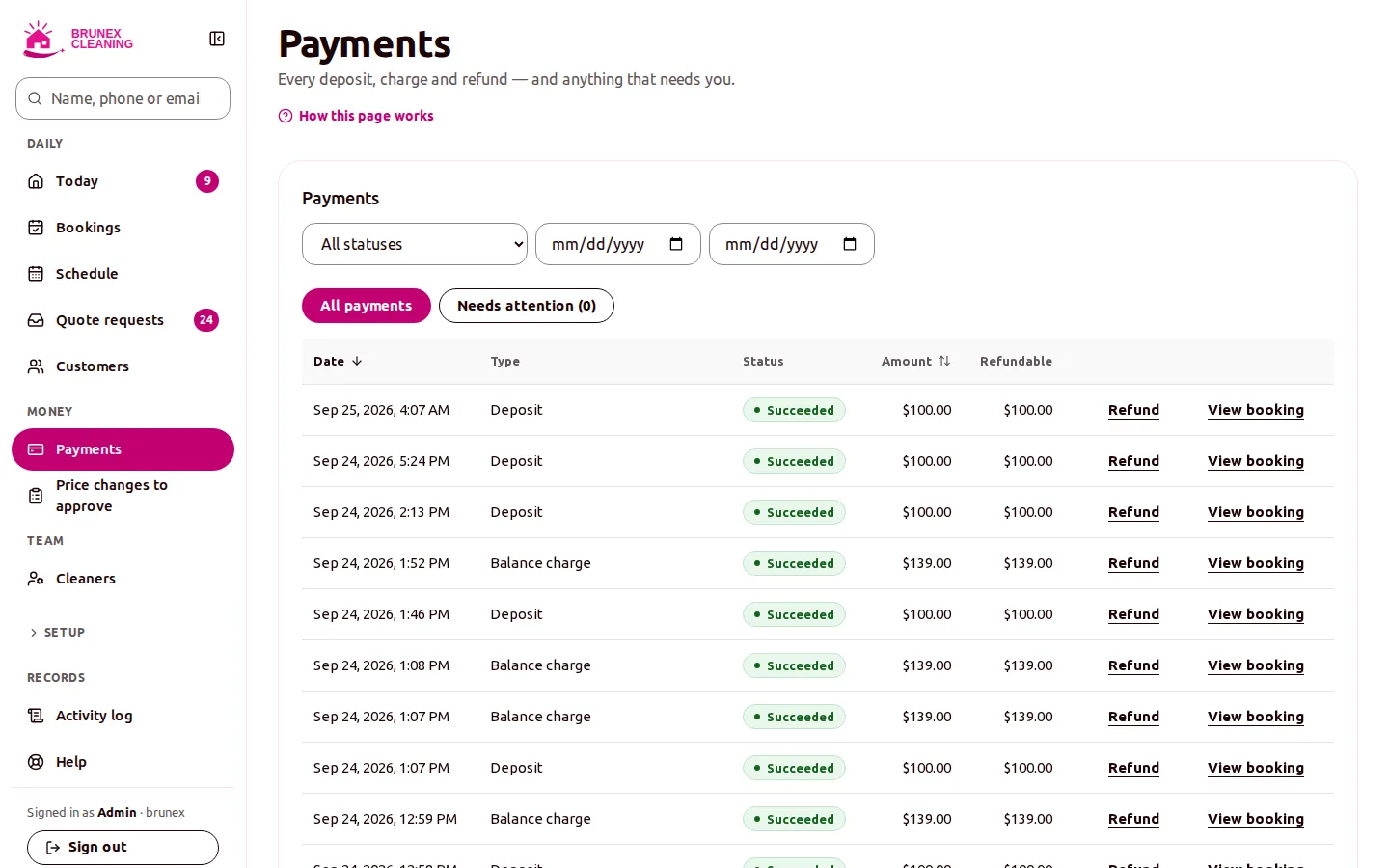Click the Today home icon
This screenshot has height=868, width=1389.
pos(36,181)
